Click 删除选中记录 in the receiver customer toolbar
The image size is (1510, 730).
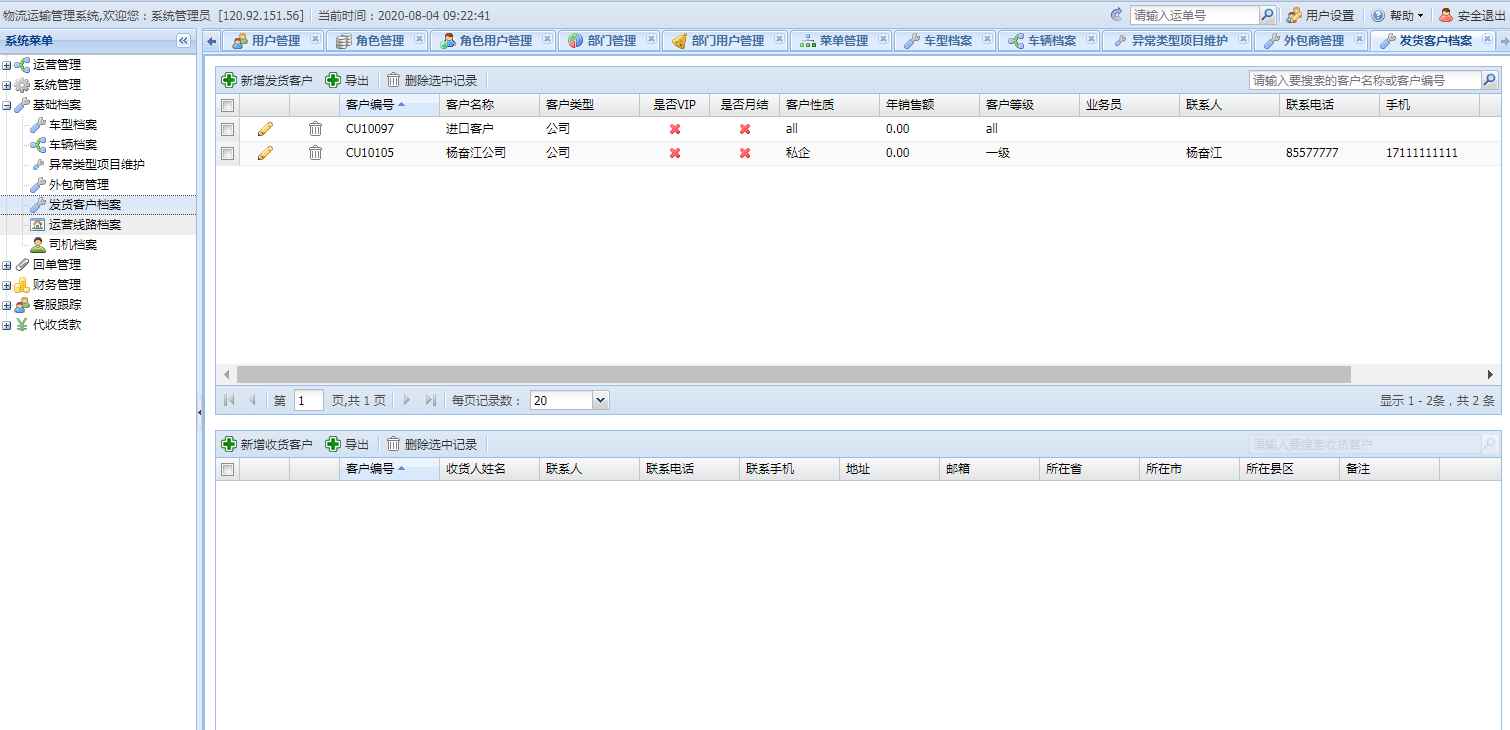[x=432, y=444]
